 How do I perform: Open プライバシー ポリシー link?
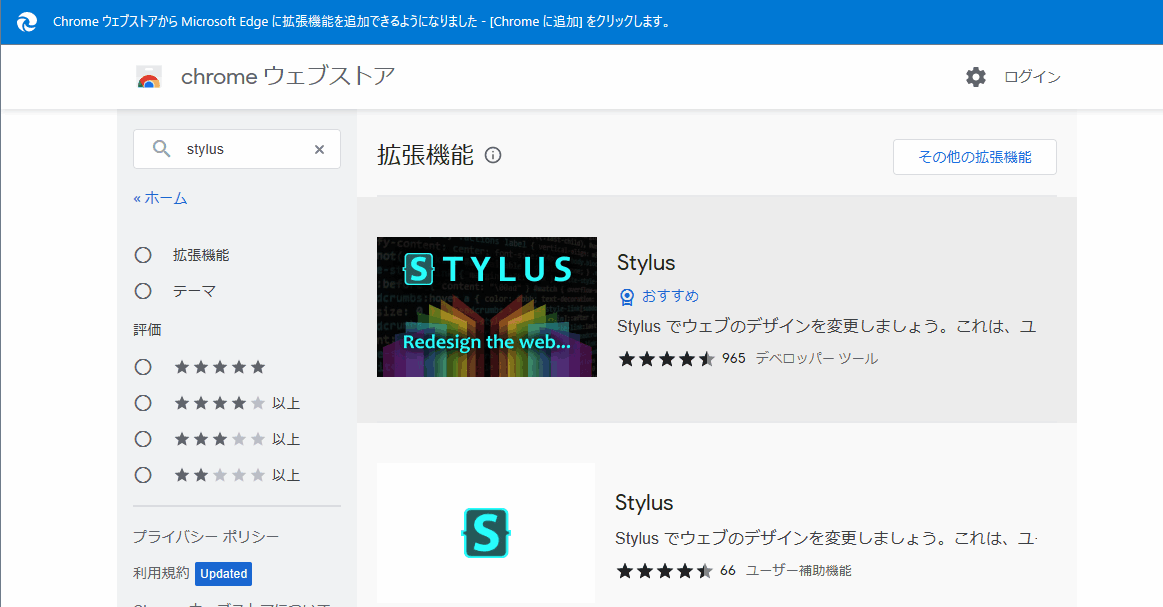206,537
